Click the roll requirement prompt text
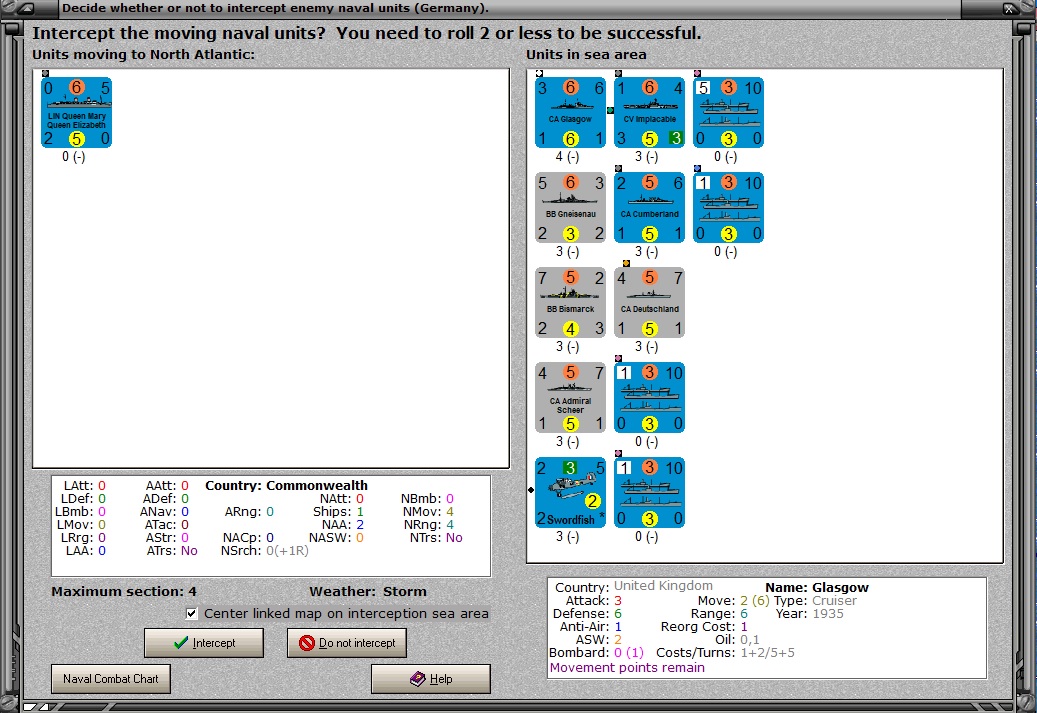 (x=366, y=33)
